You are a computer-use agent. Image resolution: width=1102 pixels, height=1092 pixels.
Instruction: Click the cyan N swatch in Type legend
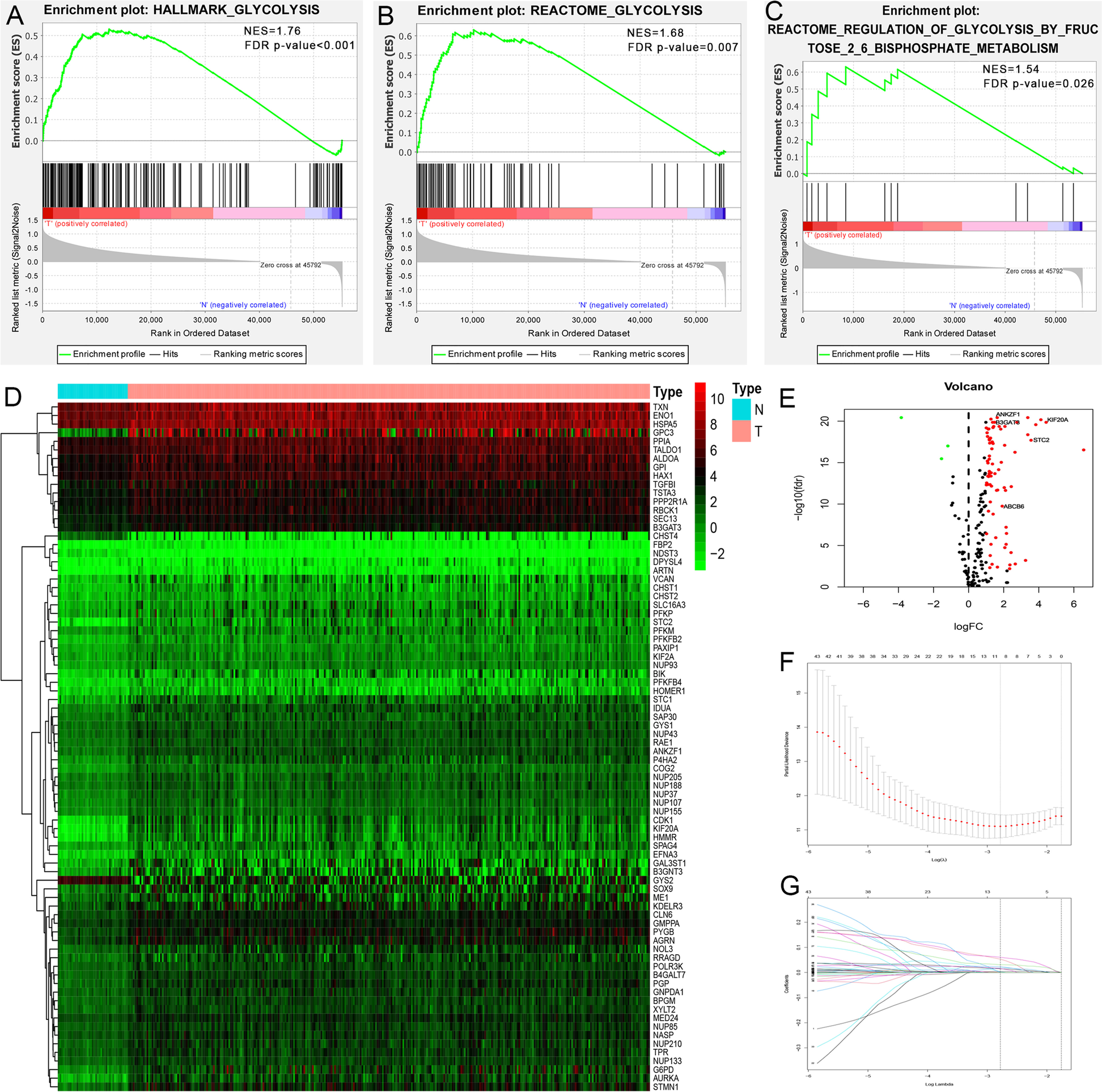[741, 410]
